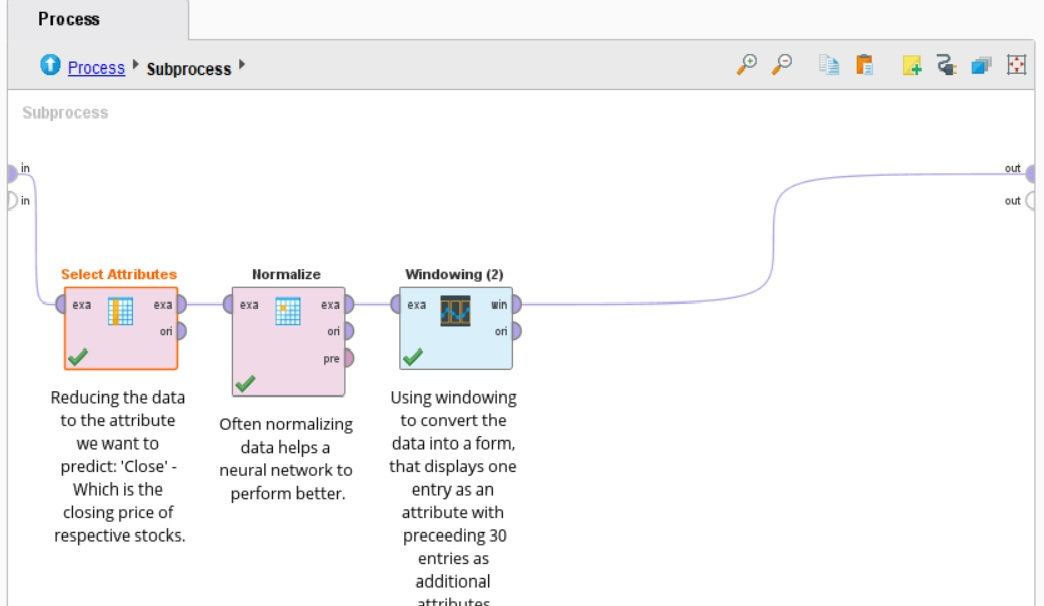This screenshot has width=1044, height=606.
Task: Click the blue up-arrow parent process icon
Action: (x=50, y=65)
